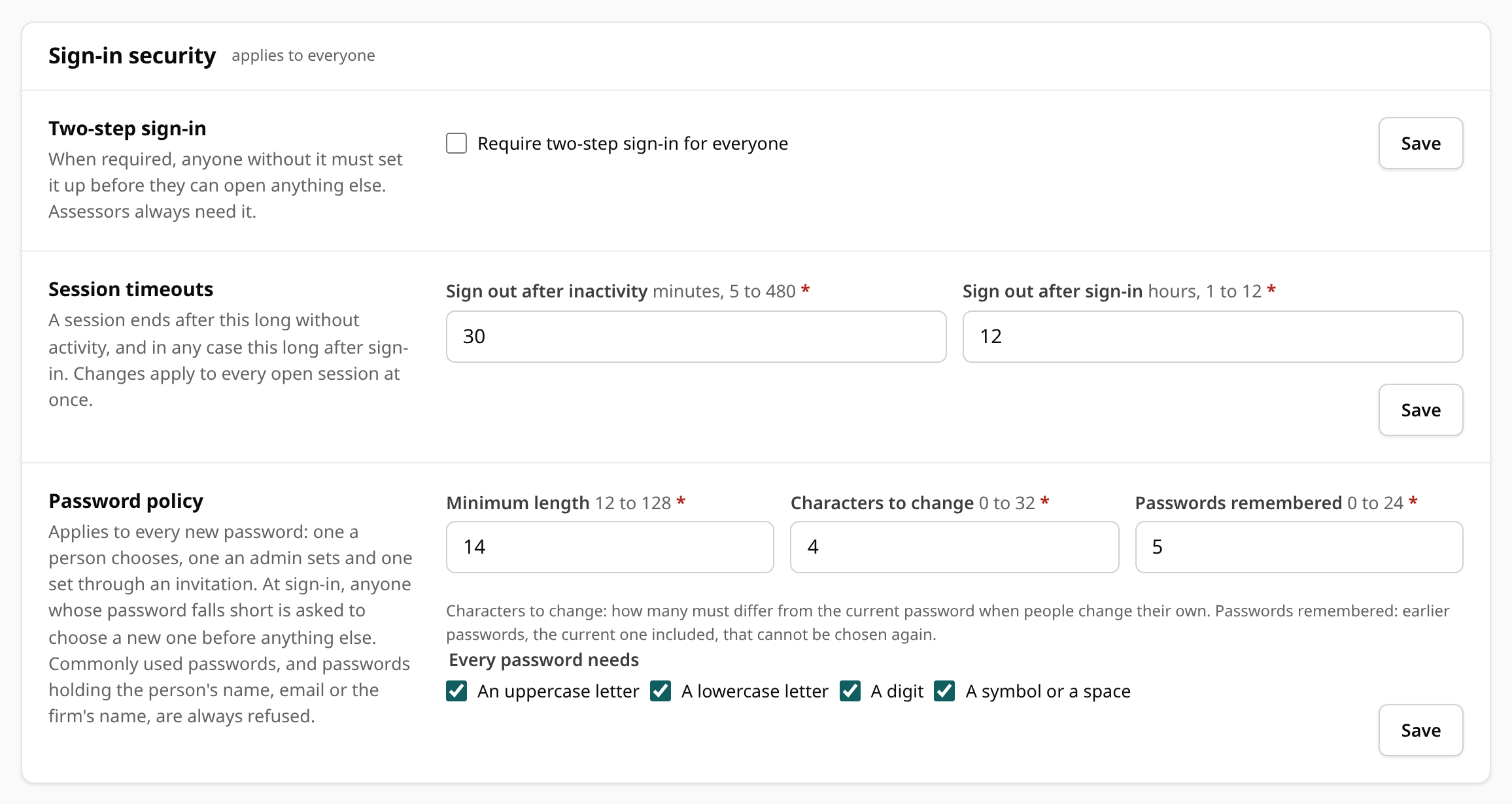This screenshot has height=804, width=1512.
Task: Toggle the A digit checkbox
Action: coord(850,691)
